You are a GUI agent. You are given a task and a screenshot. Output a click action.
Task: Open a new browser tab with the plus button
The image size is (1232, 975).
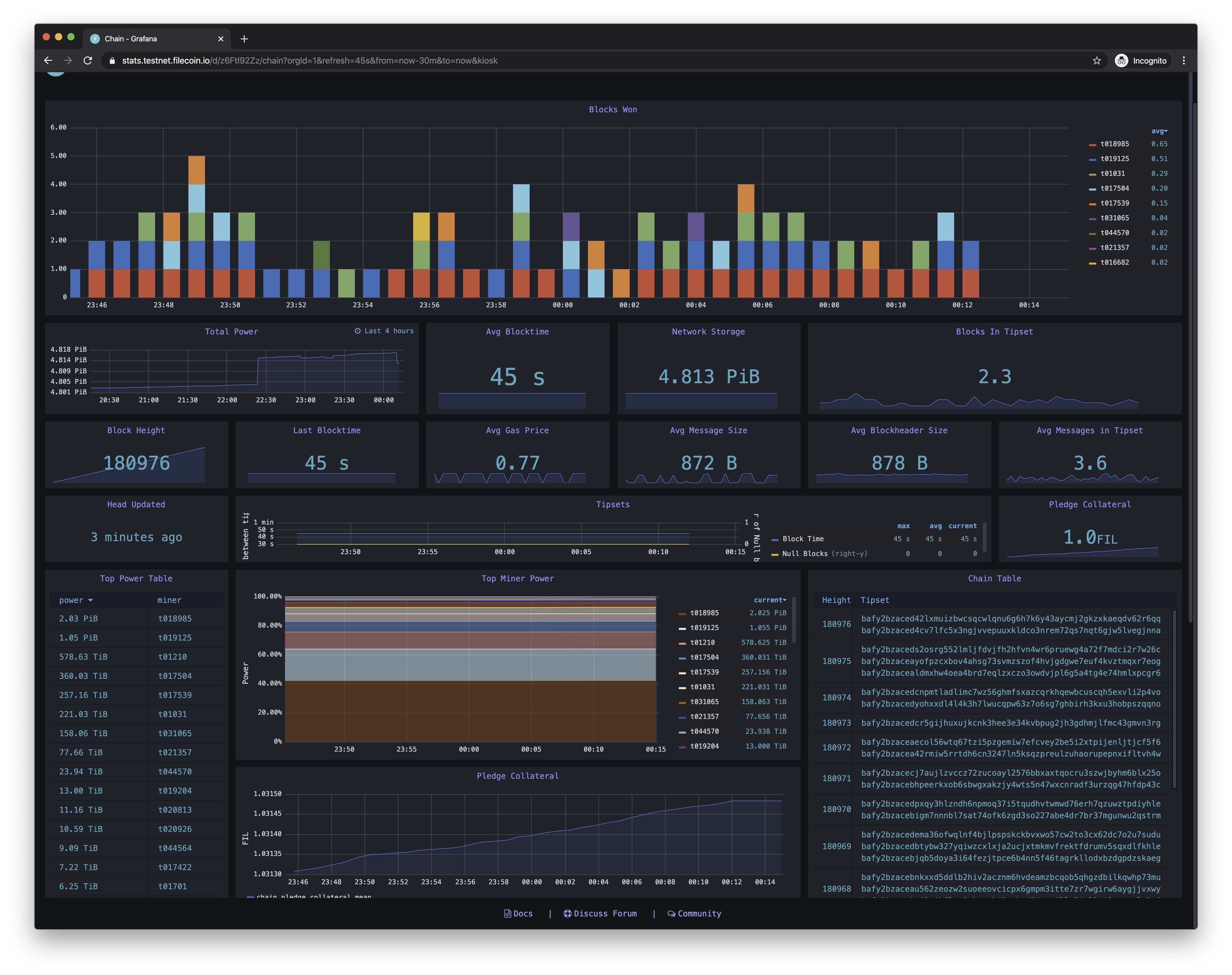click(x=244, y=38)
